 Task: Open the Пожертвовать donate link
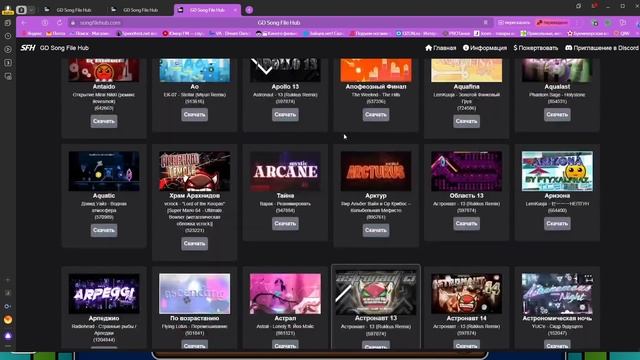(x=536, y=48)
